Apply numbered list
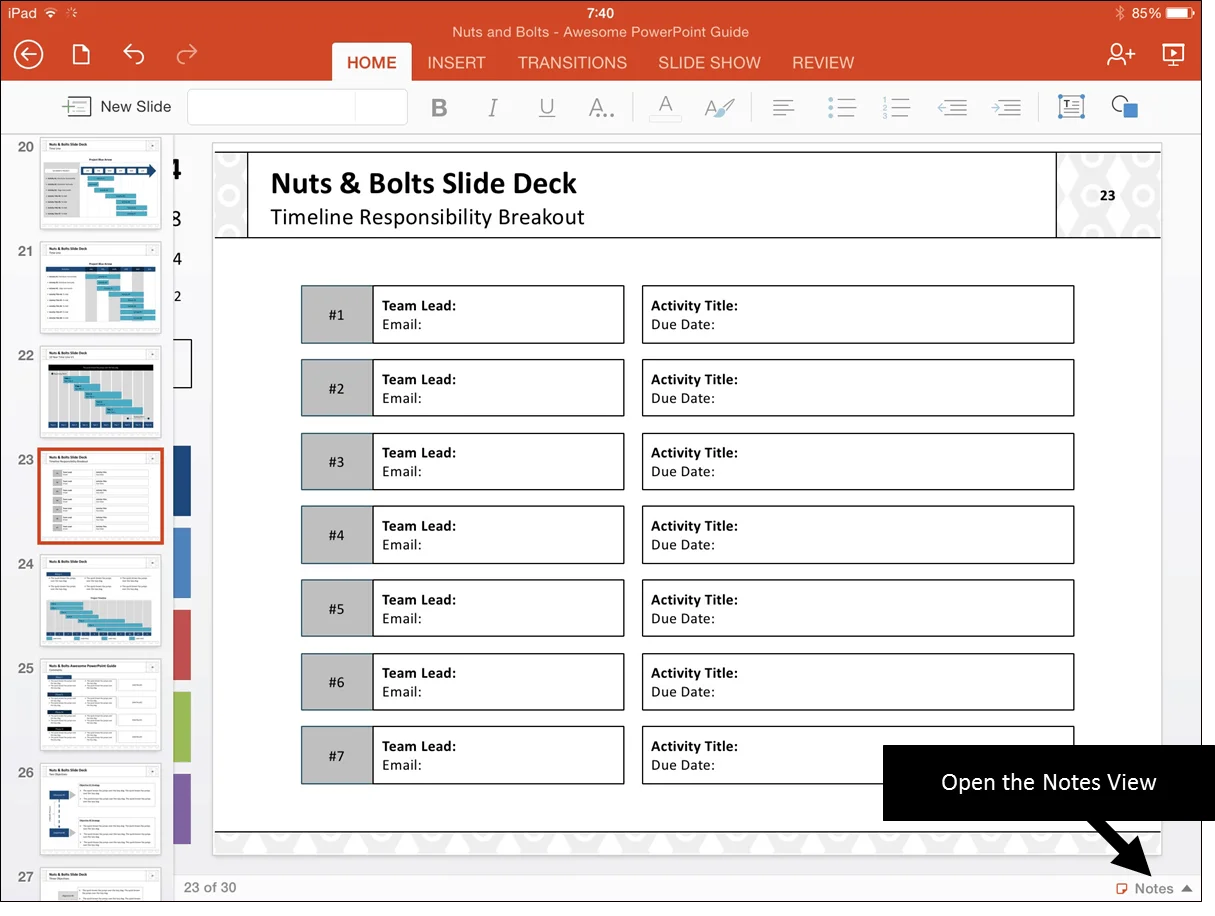 pos(896,107)
